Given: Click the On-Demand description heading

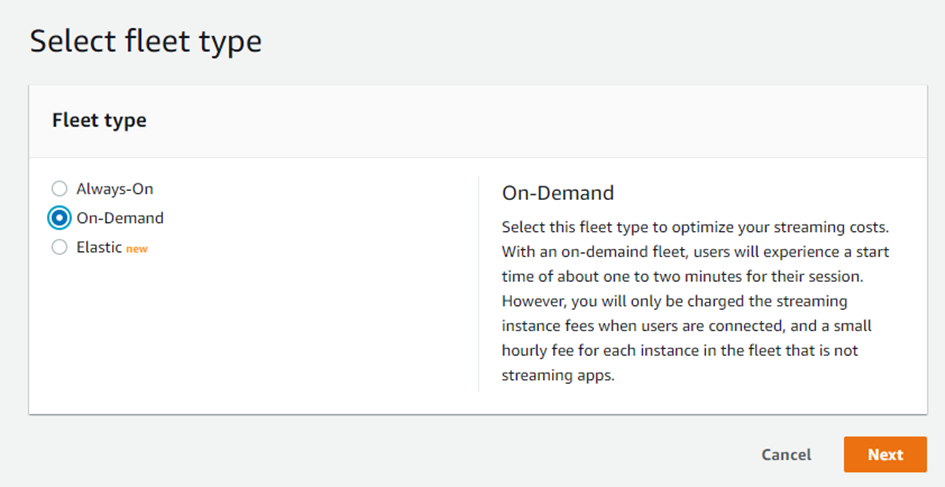Looking at the screenshot, I should click(x=557, y=192).
